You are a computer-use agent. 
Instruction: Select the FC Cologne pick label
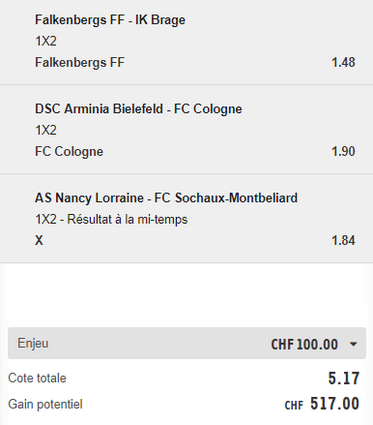[x=69, y=152]
